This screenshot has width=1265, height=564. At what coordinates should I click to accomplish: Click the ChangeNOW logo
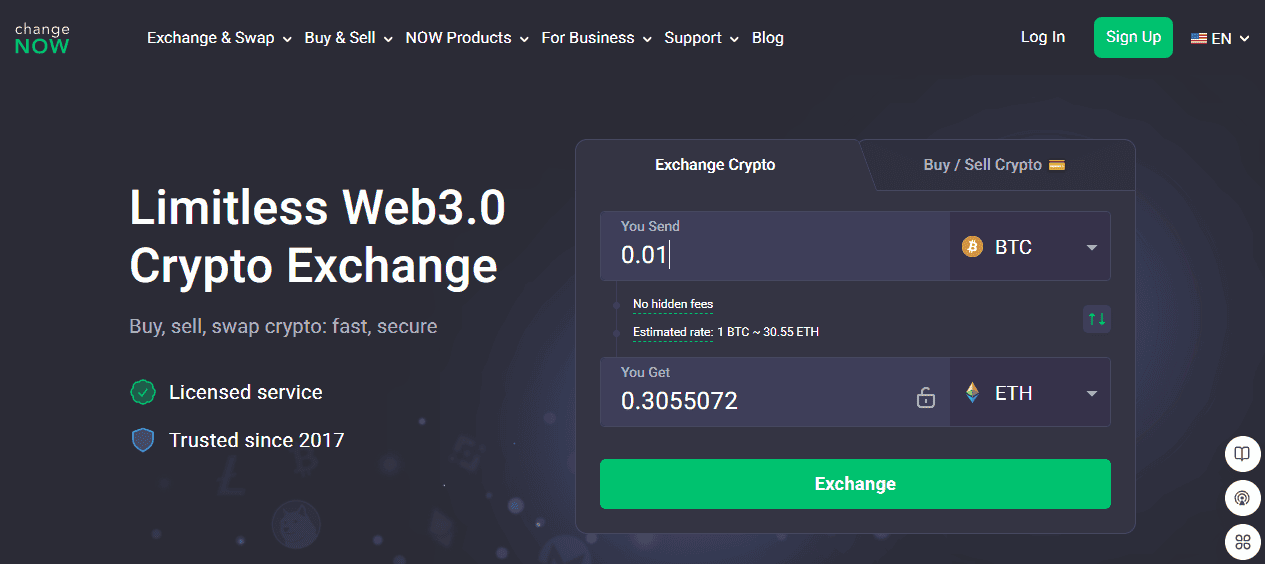tap(42, 38)
